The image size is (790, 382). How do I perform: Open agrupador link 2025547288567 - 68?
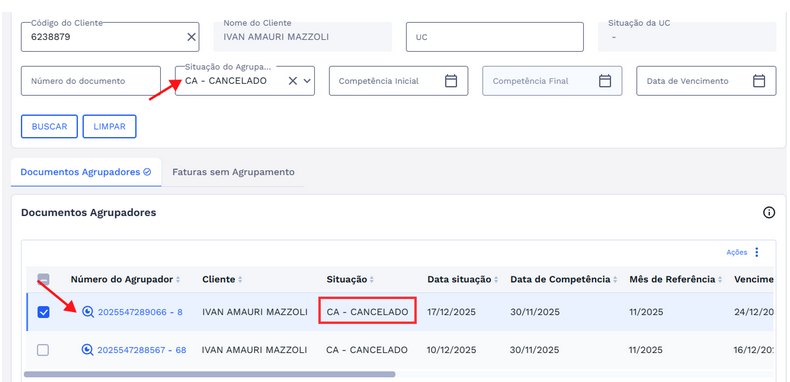[x=142, y=350]
